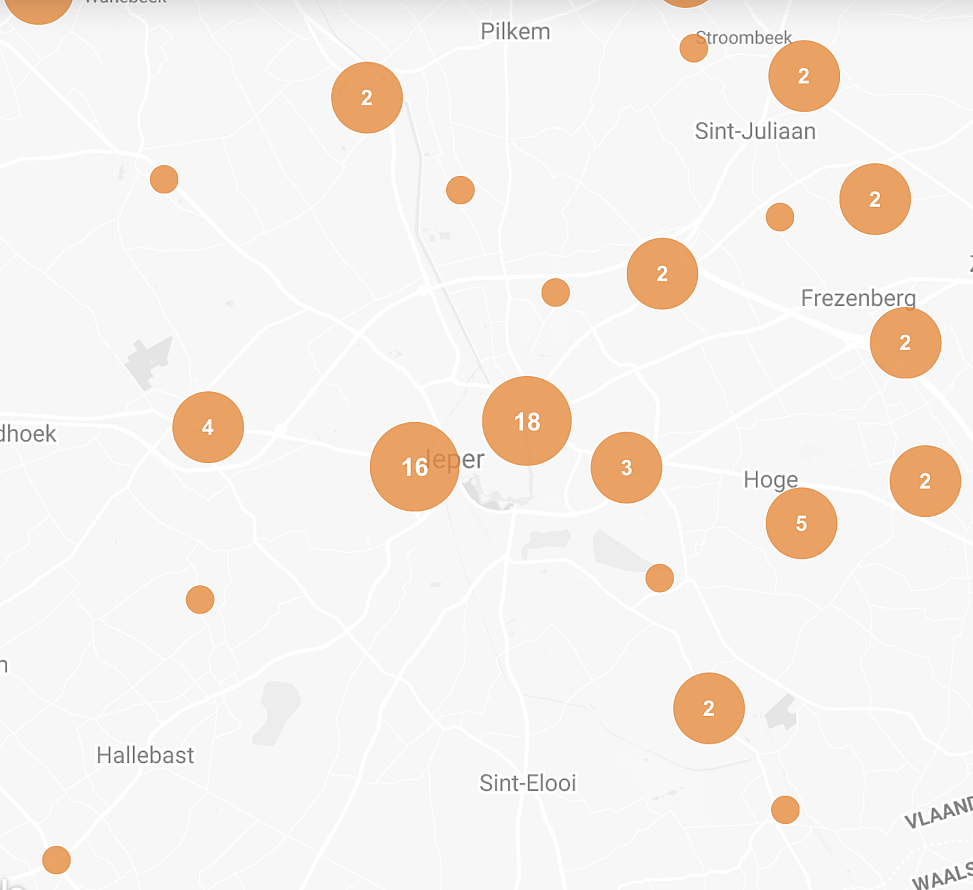Click small marker left of Stroombeek label
Image resolution: width=973 pixels, height=890 pixels.
point(693,48)
